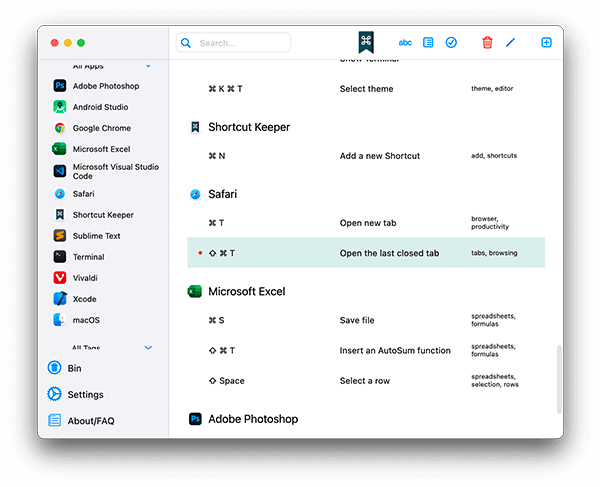Delete the shortcut with the red trash icon
This screenshot has width=600, height=487.
(x=487, y=42)
